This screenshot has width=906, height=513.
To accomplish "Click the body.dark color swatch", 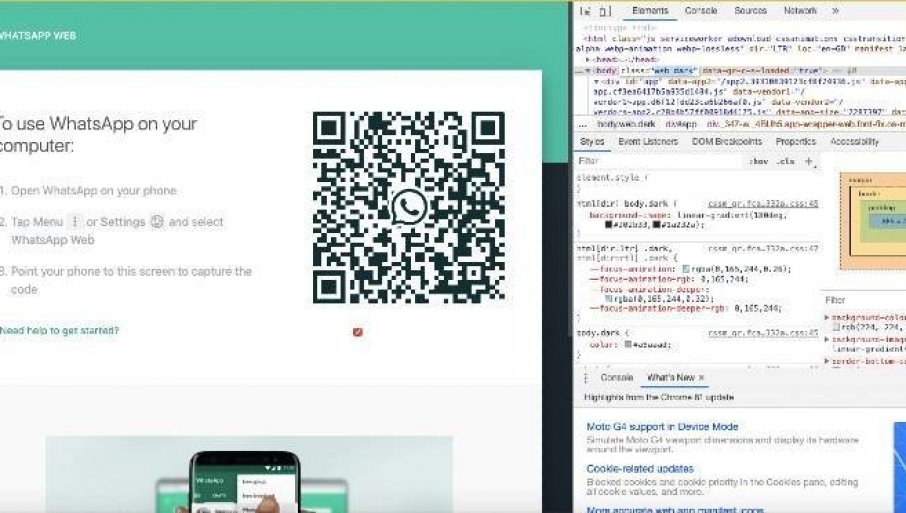I will pyautogui.click(x=627, y=345).
